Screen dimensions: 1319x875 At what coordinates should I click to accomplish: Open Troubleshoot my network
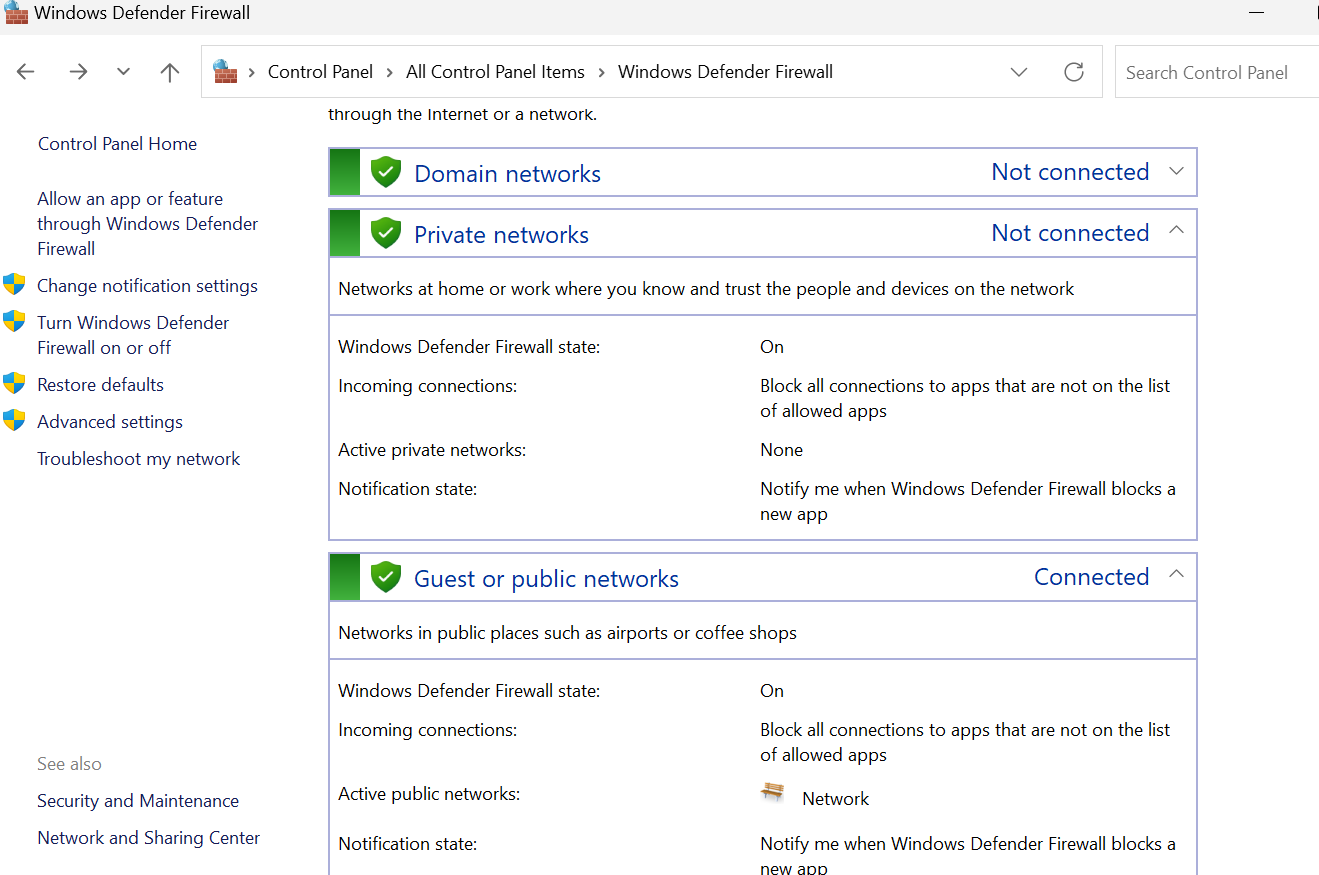139,459
